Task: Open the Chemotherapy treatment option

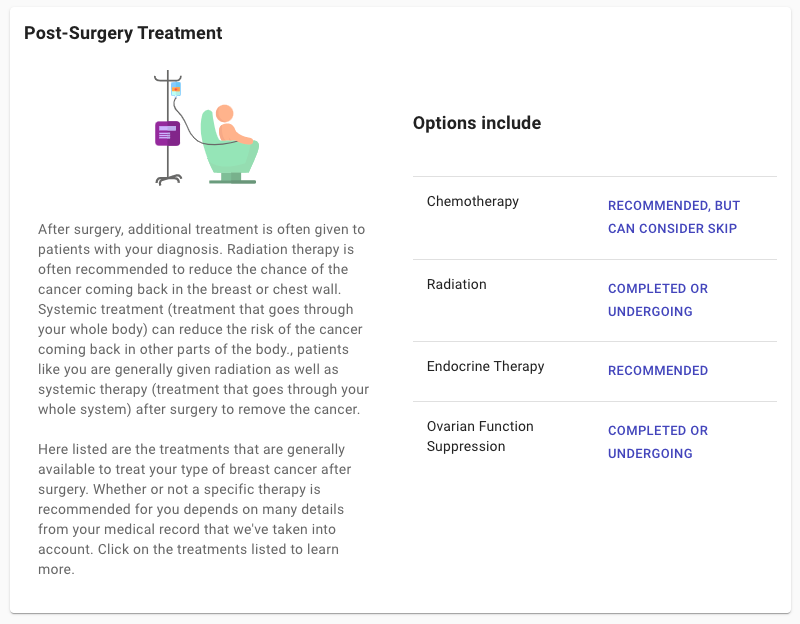Action: point(472,202)
